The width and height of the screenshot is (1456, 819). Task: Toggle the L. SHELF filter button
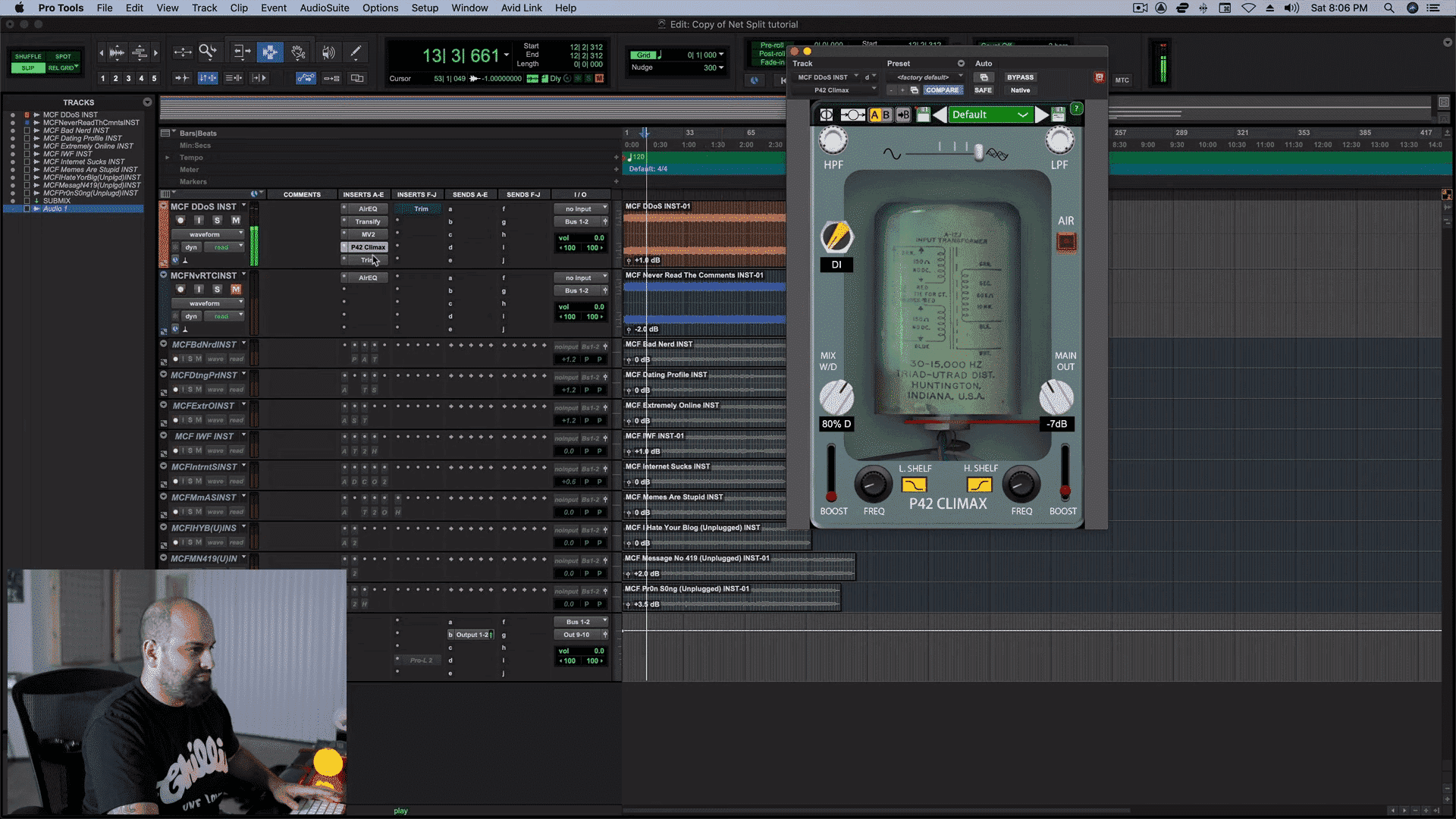915,485
